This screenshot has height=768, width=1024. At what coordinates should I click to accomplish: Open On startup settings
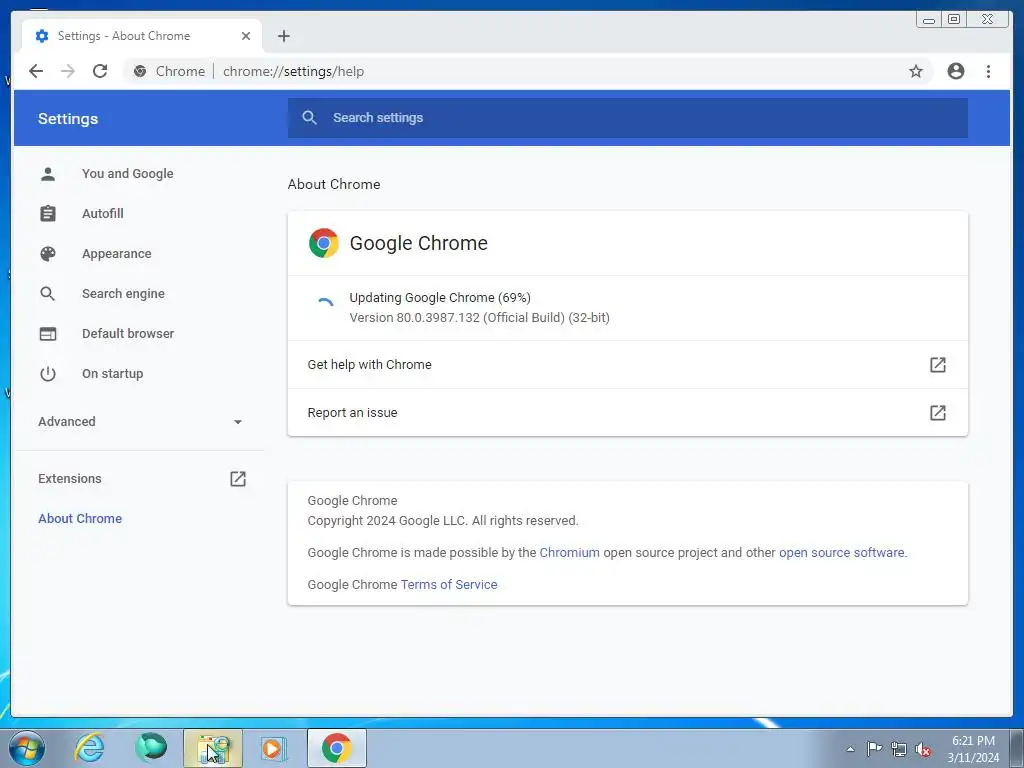[x=112, y=374]
